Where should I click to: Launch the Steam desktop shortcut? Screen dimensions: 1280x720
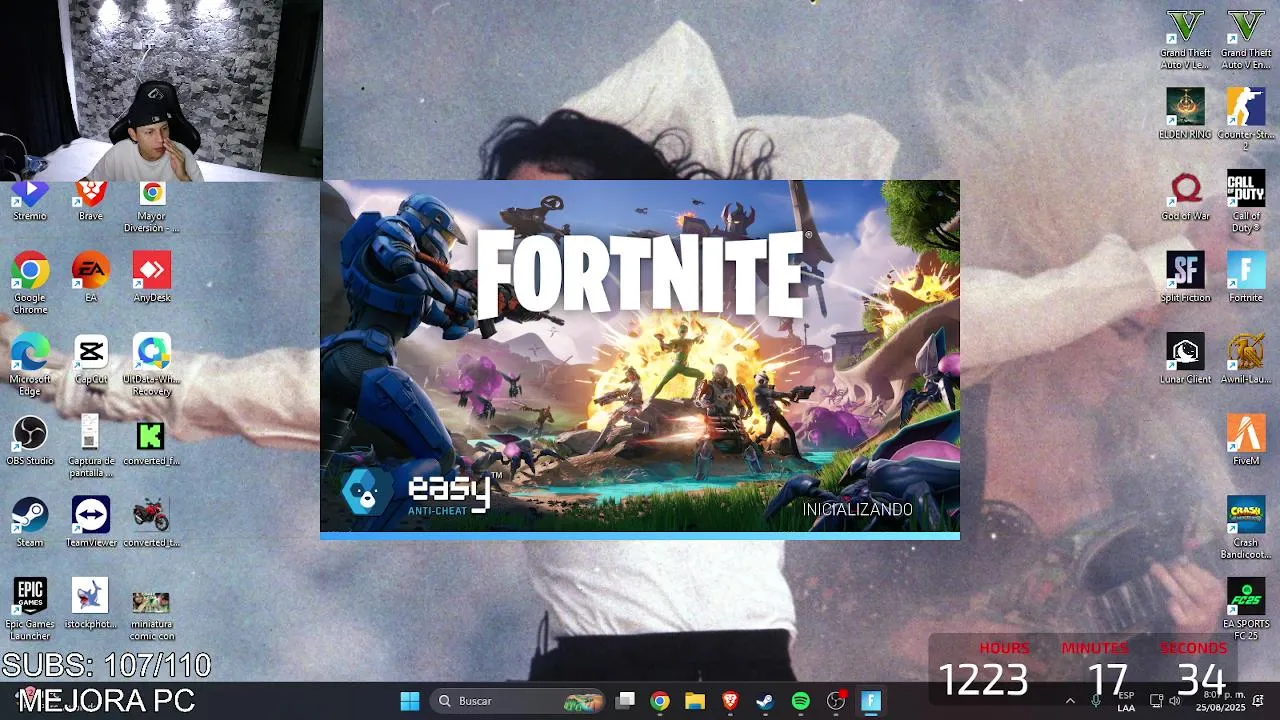[30, 522]
